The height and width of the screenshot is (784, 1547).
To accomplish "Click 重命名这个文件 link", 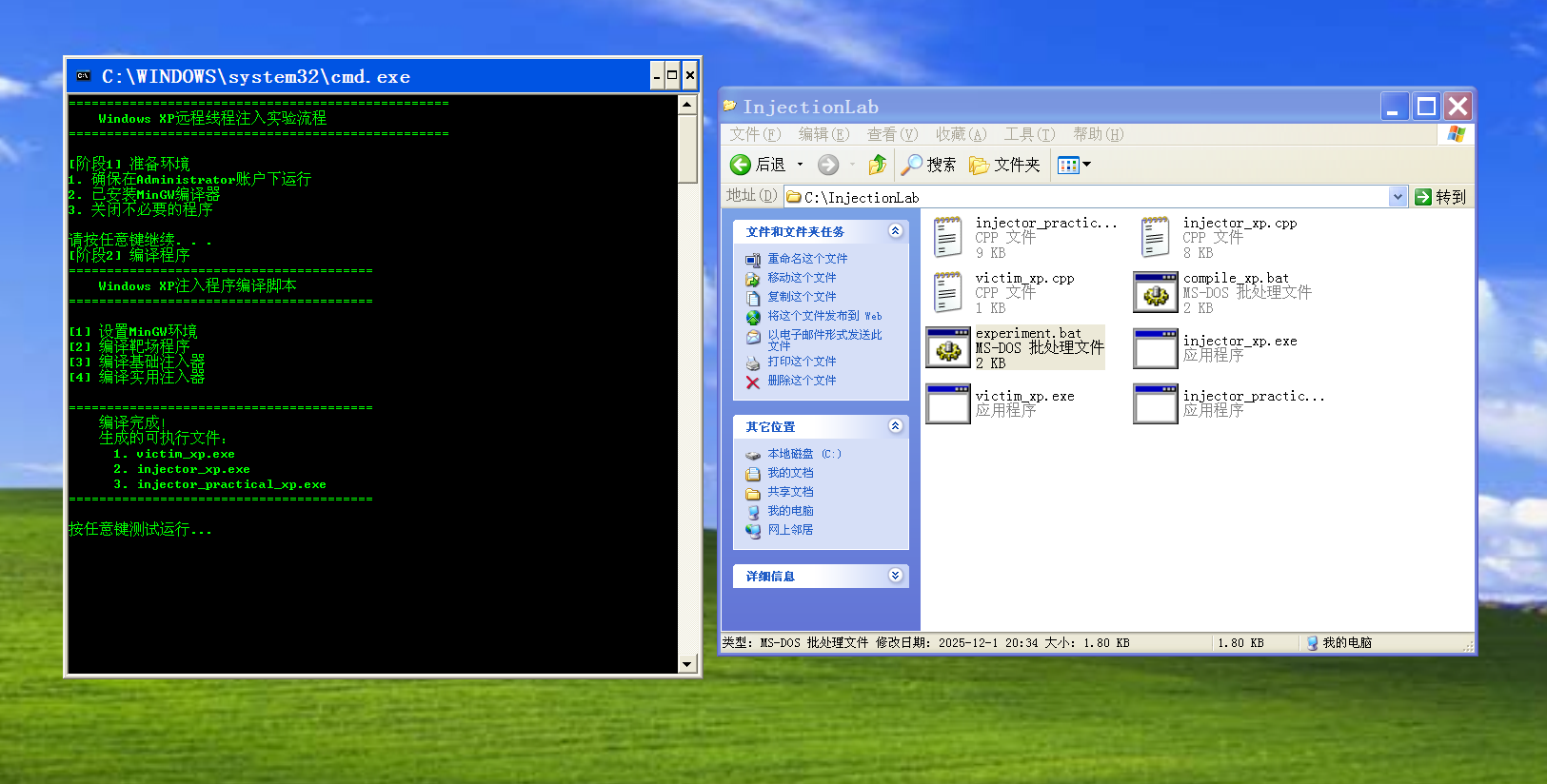I will (807, 259).
